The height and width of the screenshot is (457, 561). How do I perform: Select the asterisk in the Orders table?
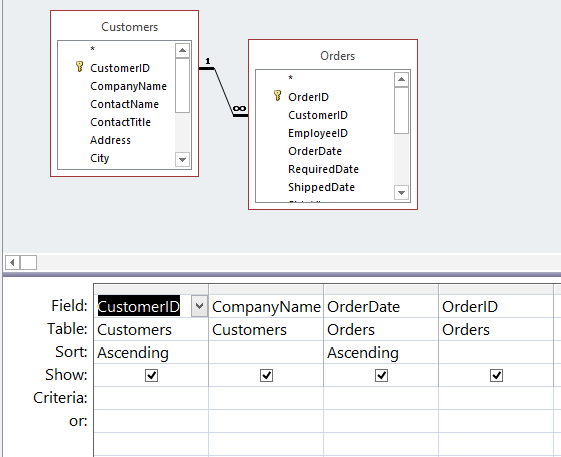point(291,78)
